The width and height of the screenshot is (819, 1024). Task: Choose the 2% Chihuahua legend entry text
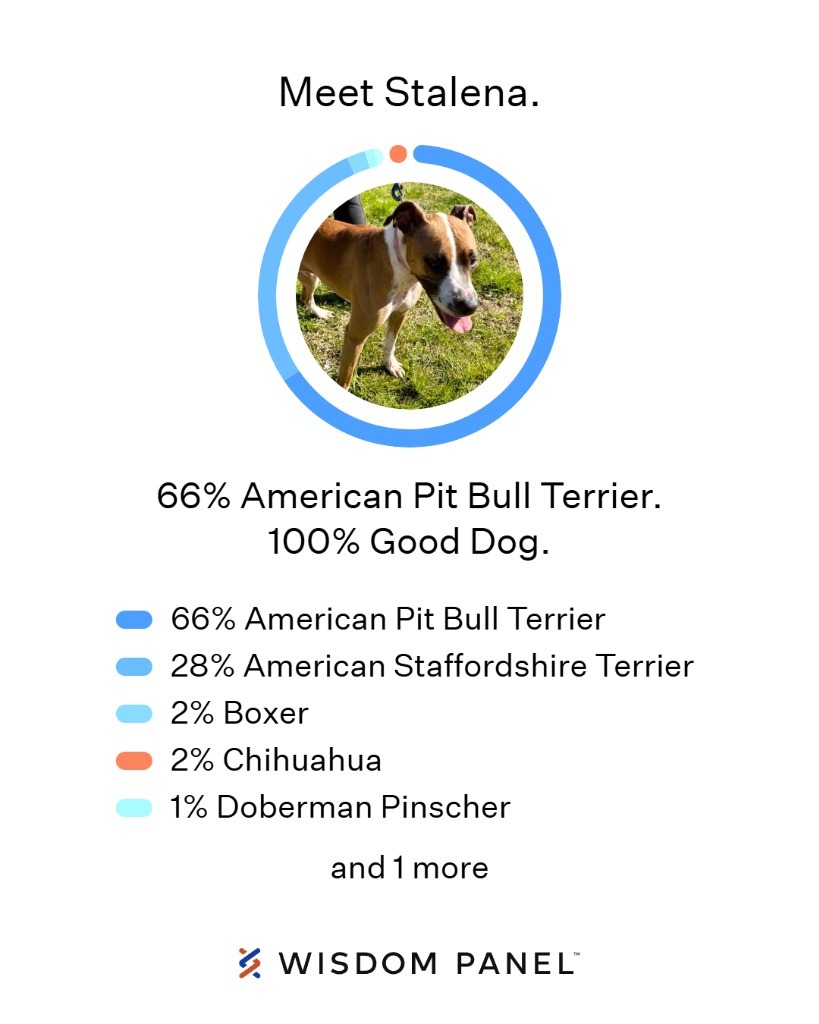coord(276,760)
